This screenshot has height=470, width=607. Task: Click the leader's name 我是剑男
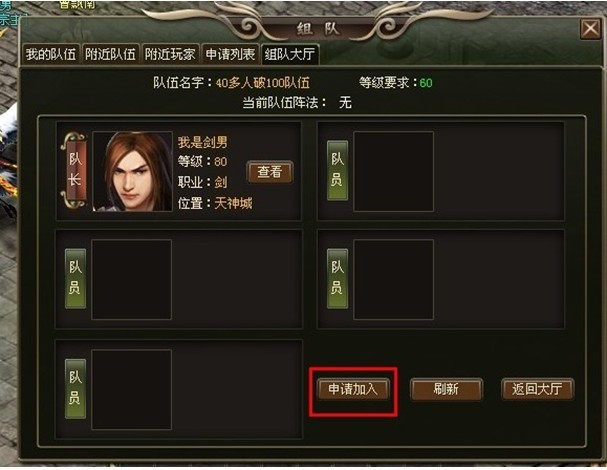tap(203, 142)
